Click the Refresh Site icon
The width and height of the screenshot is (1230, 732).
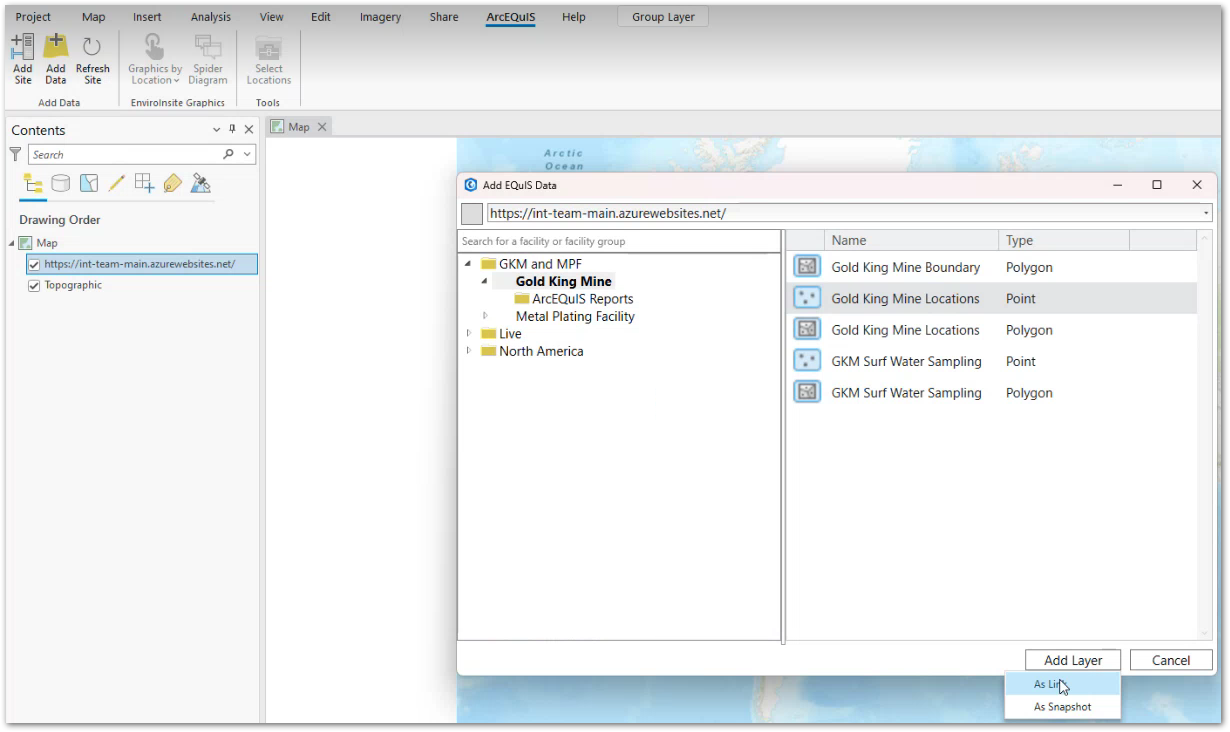[92, 59]
